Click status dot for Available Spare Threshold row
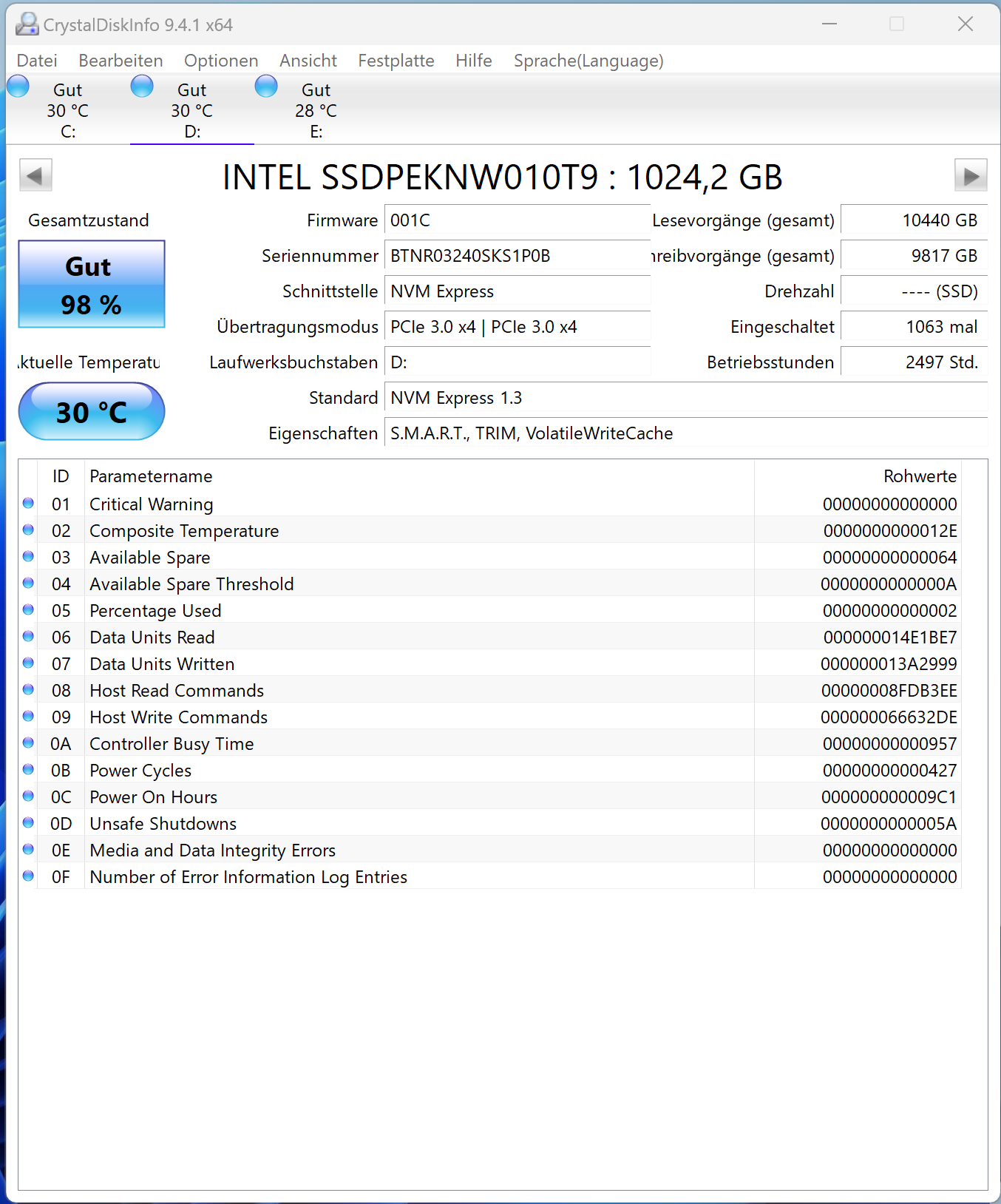This screenshot has width=1001, height=1204. (x=28, y=583)
